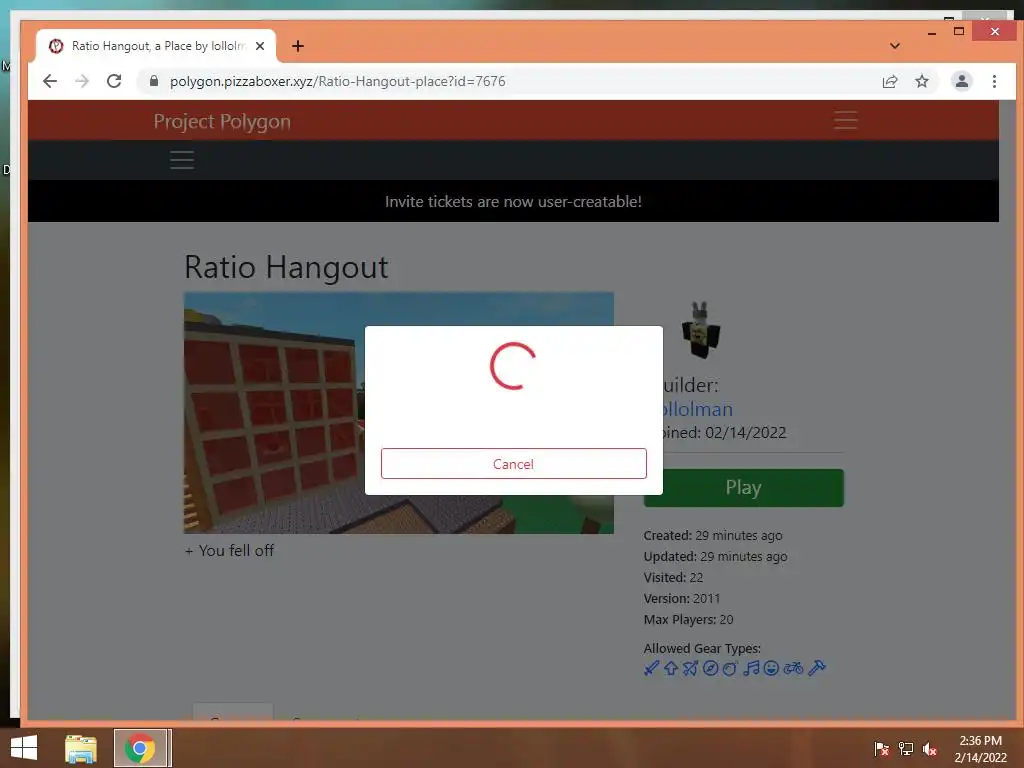Click the "Updated: 29 minutes ago" text
The height and width of the screenshot is (768, 1024).
(x=715, y=556)
